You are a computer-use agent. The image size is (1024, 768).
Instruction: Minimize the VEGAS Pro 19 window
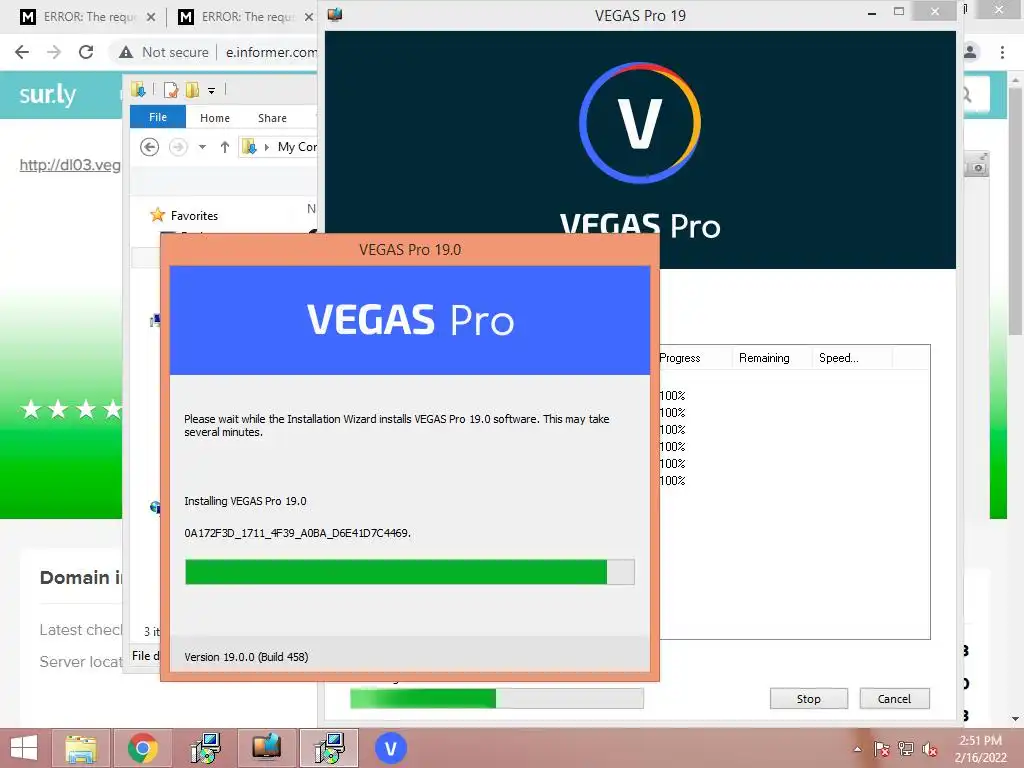pos(872,12)
